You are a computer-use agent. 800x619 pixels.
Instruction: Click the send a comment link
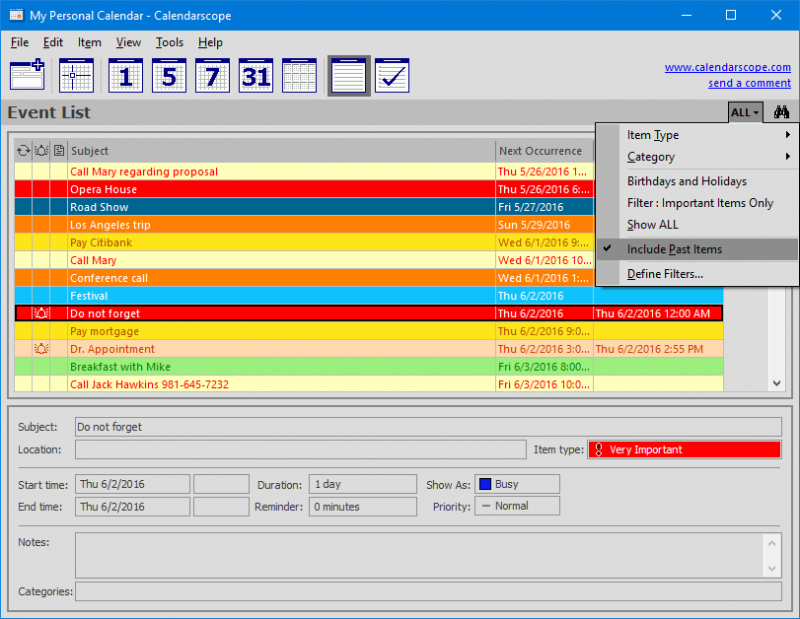pos(749,83)
